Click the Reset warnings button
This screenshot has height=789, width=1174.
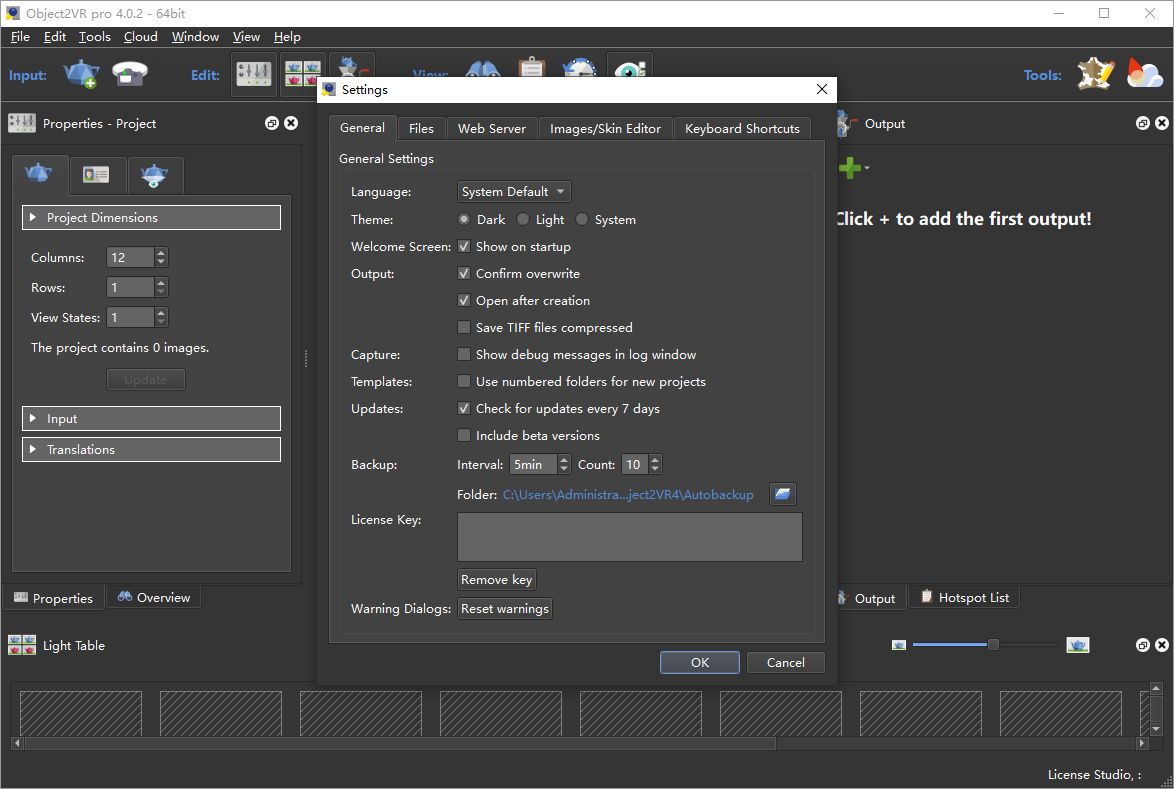(505, 609)
